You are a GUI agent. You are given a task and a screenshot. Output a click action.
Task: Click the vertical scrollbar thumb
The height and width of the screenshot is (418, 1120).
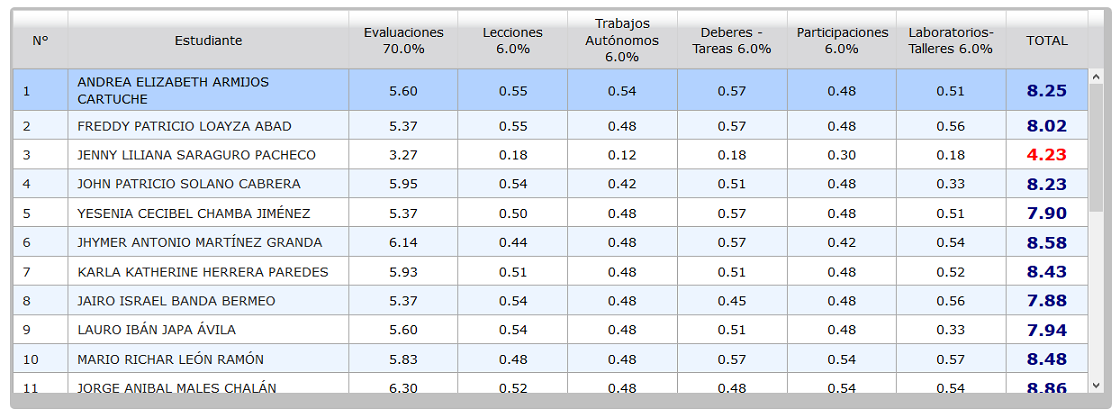coord(1096,147)
